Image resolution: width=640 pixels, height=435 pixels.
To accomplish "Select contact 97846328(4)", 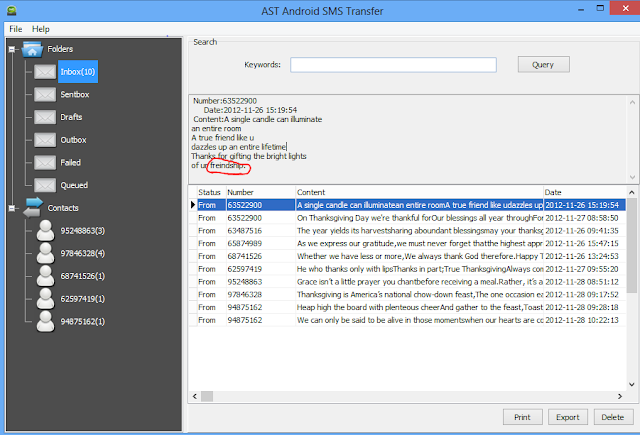I will click(x=83, y=254).
